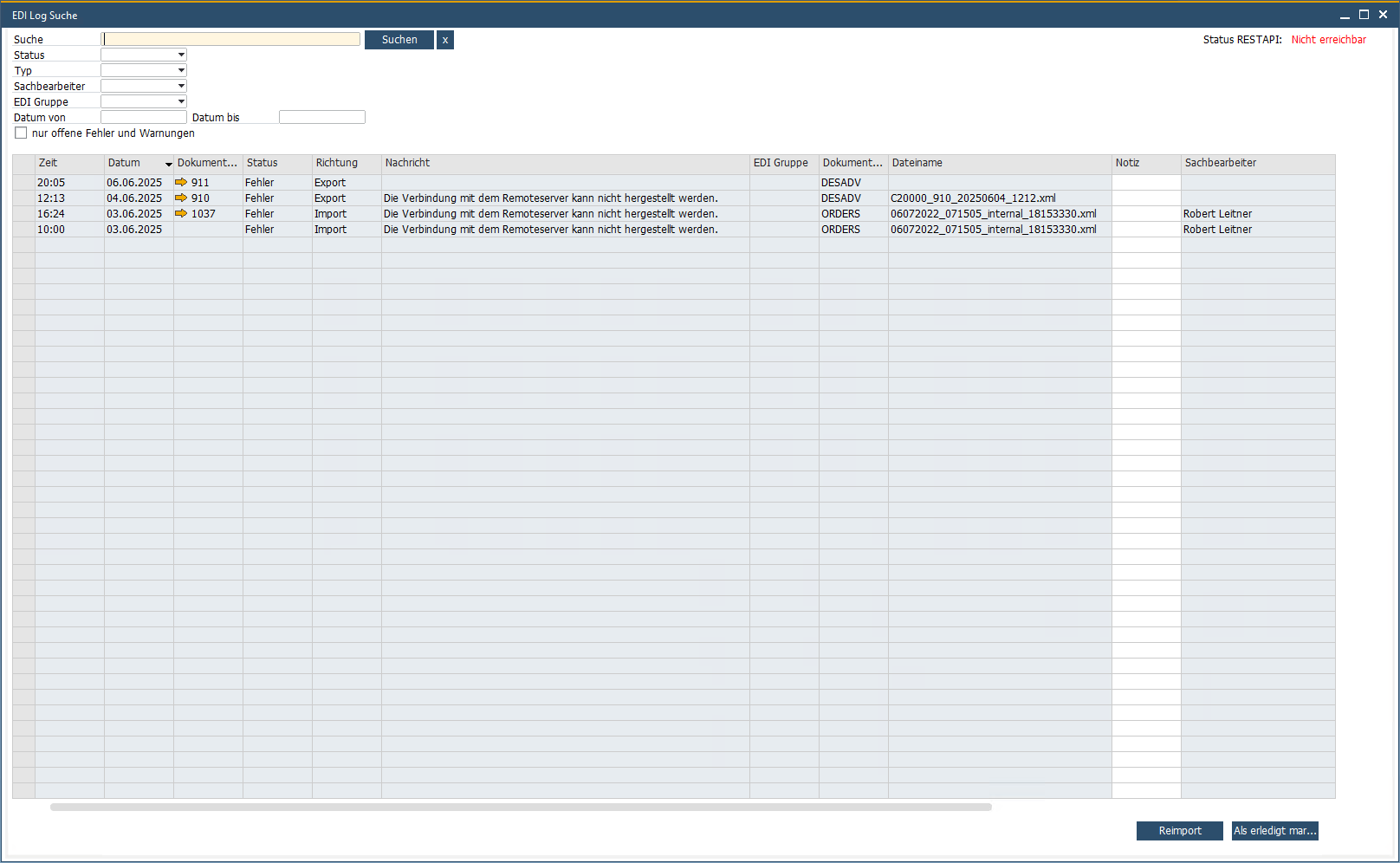This screenshot has width=1400, height=863.
Task: Click the 'Als erledigt mar...' button
Action: click(x=1274, y=831)
